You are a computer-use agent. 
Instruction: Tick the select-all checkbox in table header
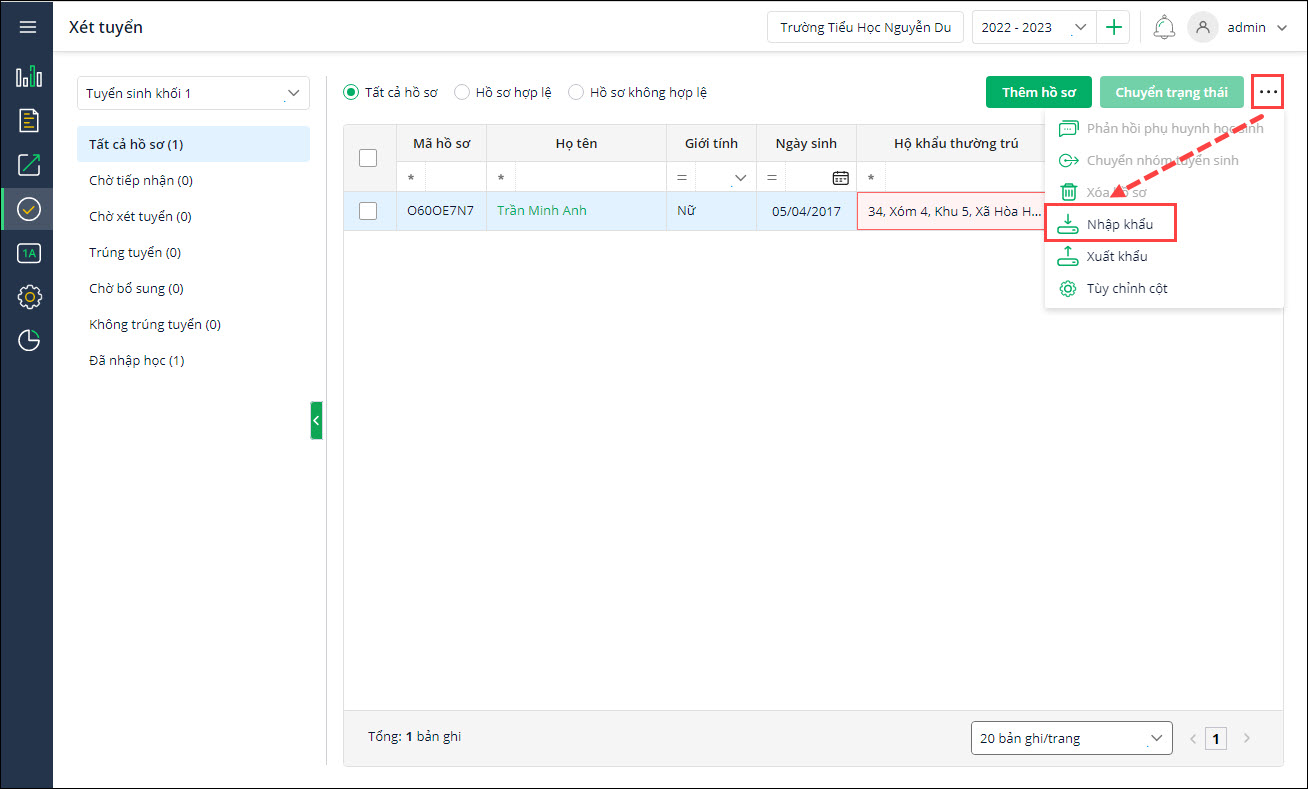tap(368, 158)
